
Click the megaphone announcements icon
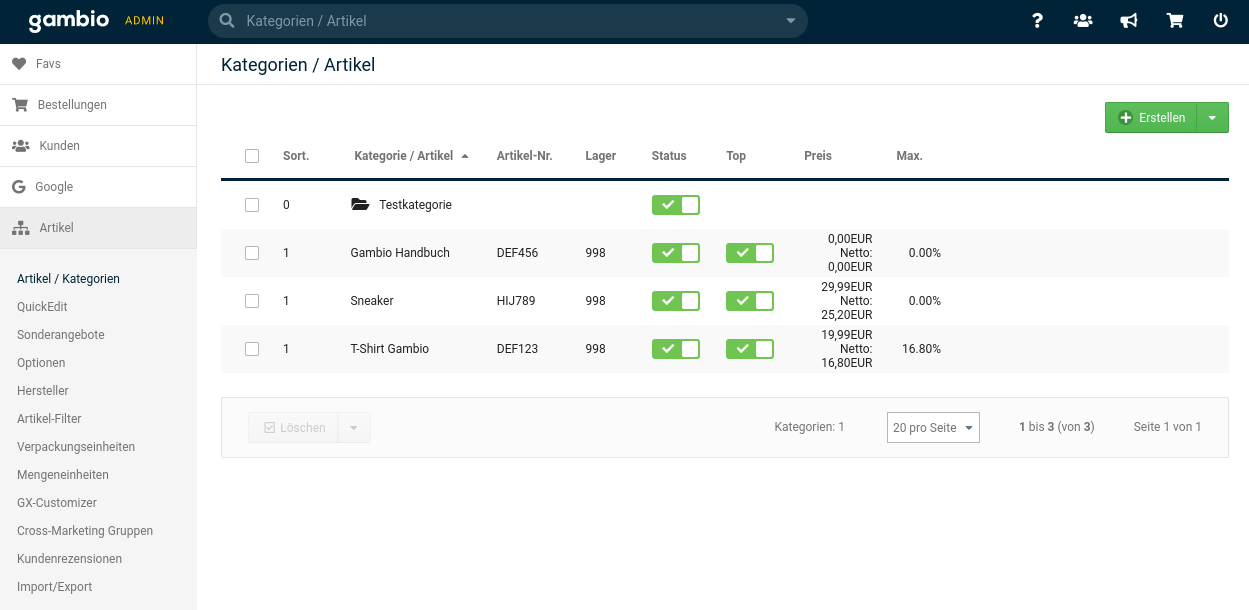point(1129,21)
